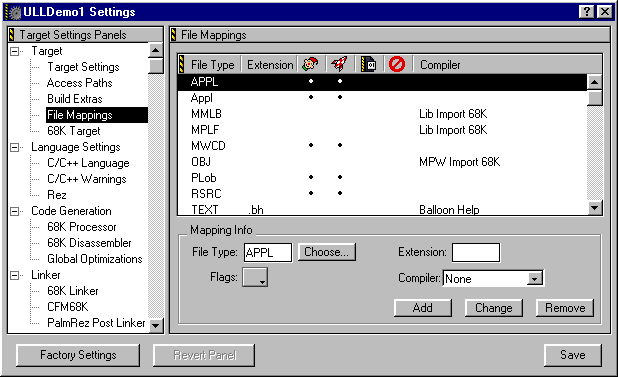Collapse the Code Generation tree group
The height and width of the screenshot is (377, 618).
click(x=15, y=211)
